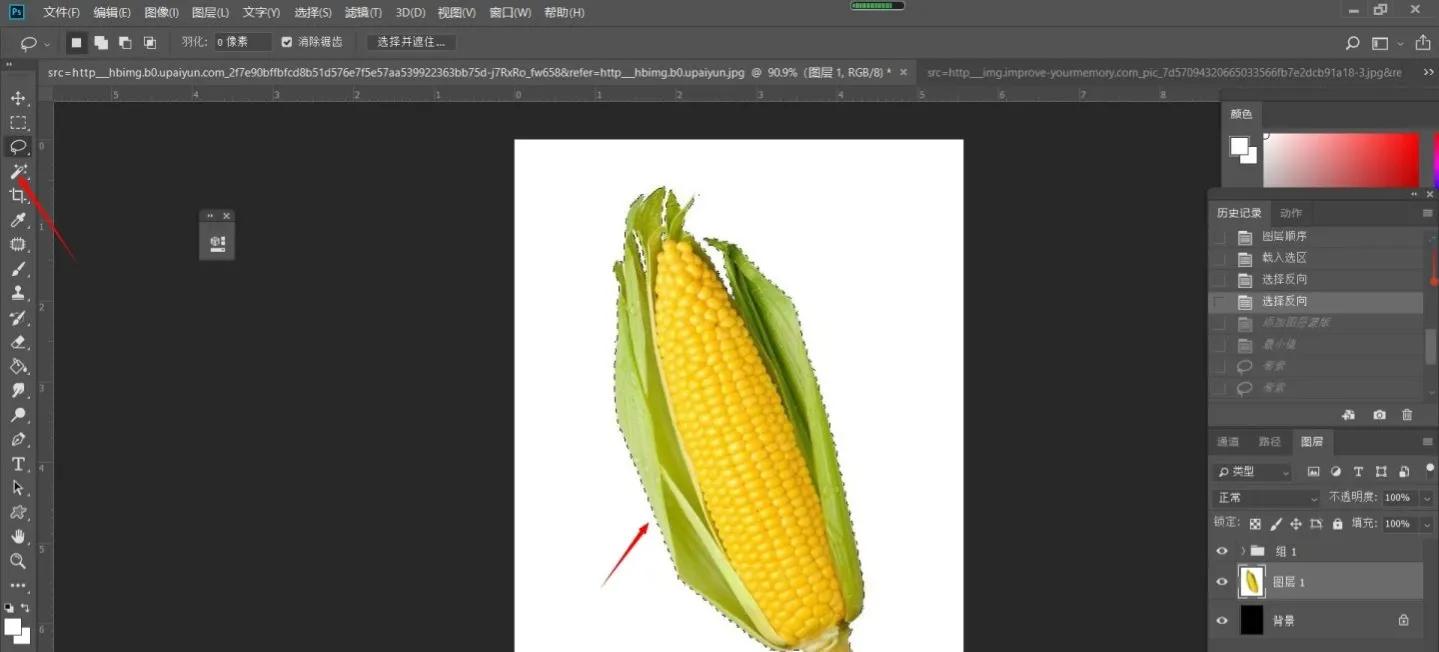Open the search magnifier in top bar
This screenshot has width=1439, height=652.
(1352, 43)
